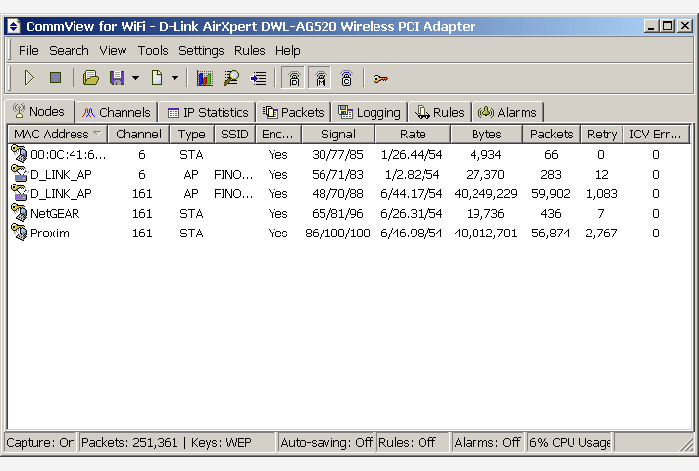
Task: Open the find packet magnifier icon
Action: [x=231, y=78]
